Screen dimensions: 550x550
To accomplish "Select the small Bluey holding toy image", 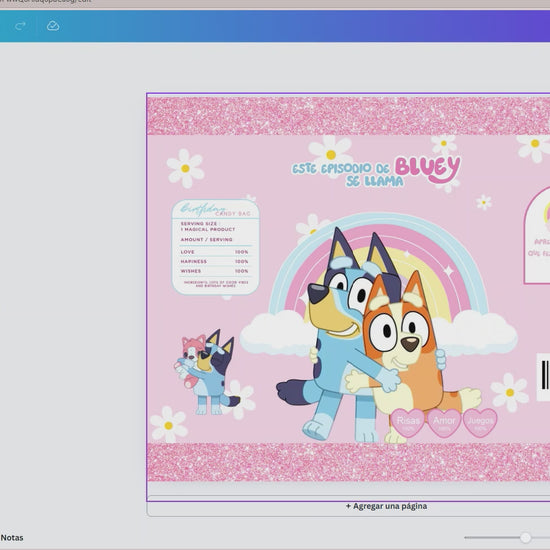I will (x=208, y=372).
